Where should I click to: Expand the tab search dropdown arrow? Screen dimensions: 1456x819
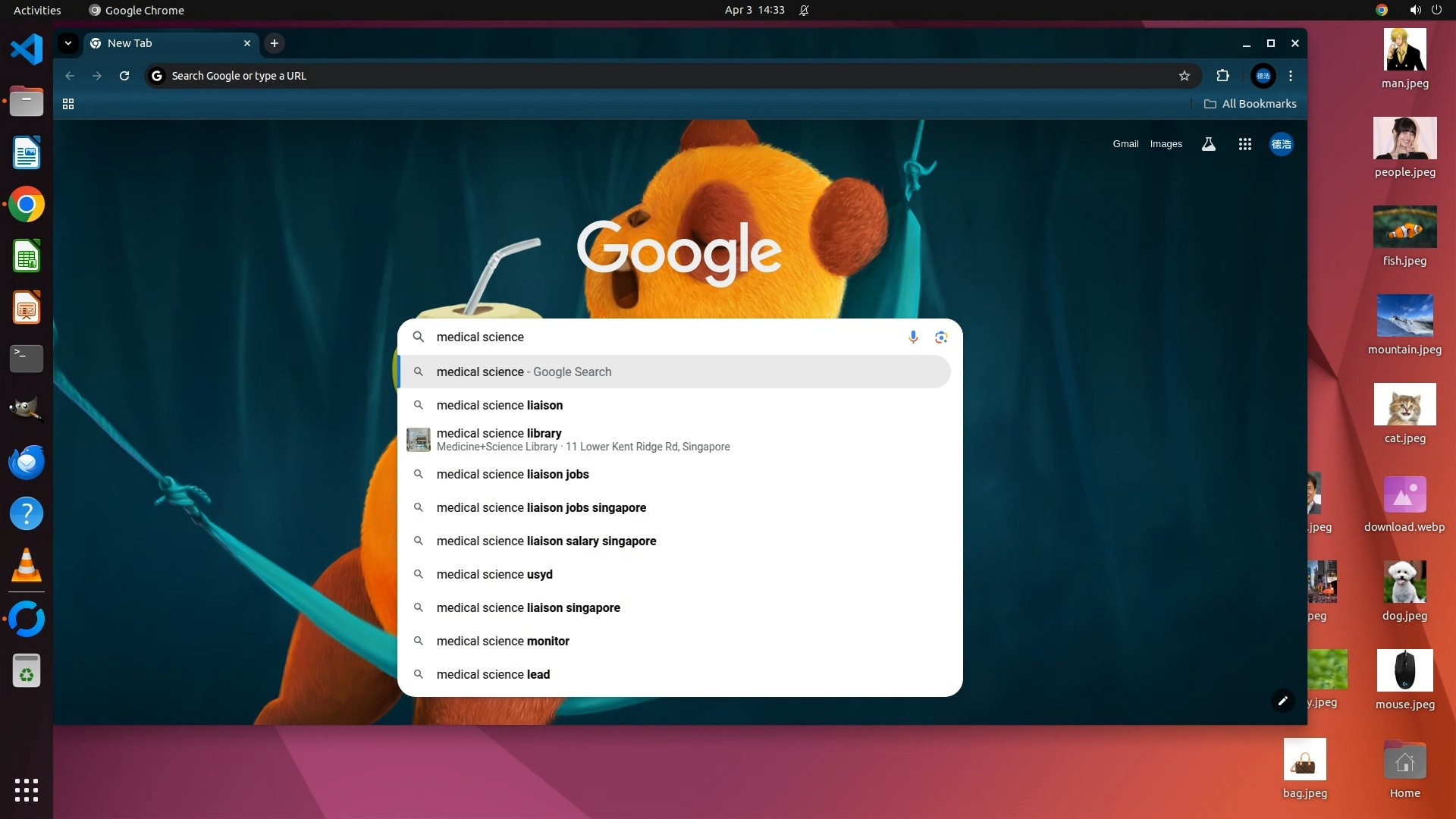(68, 43)
